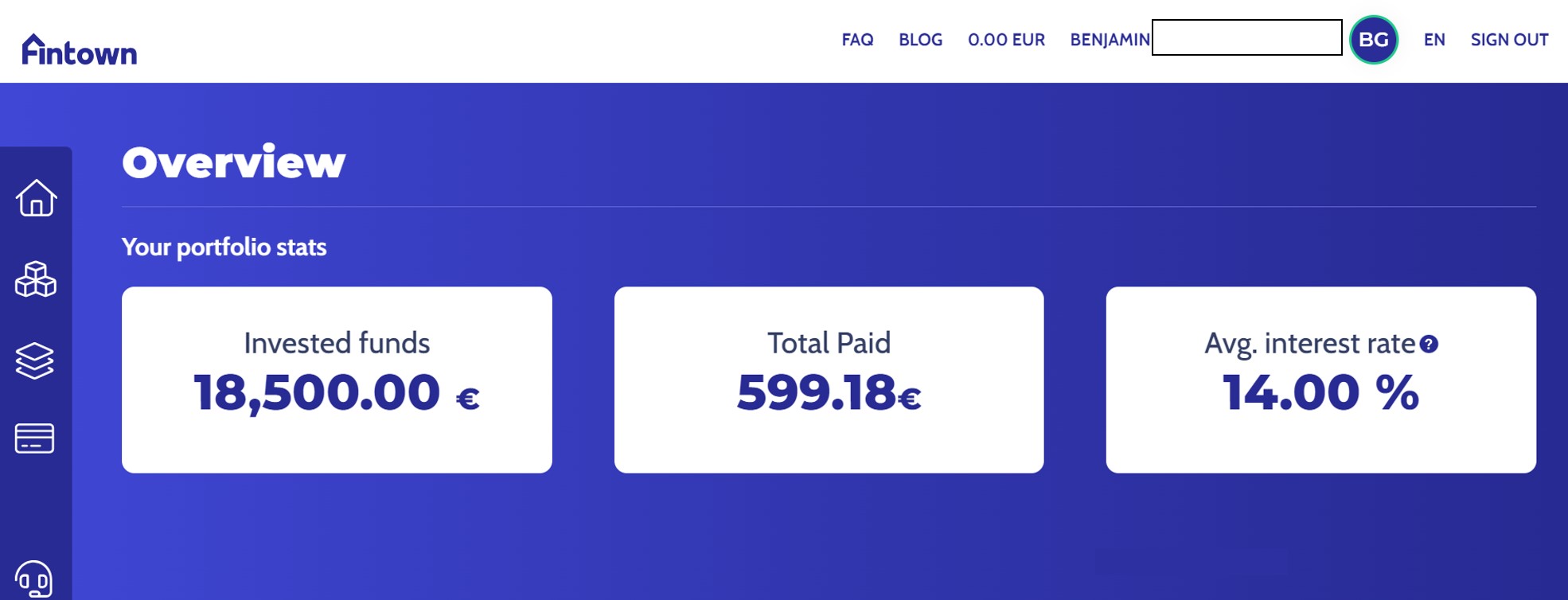Click the headset support icon
The image size is (1568, 600).
tap(34, 579)
